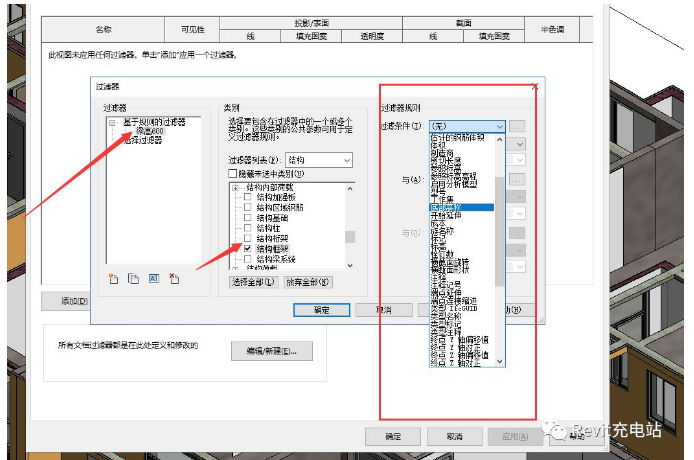Click the 编辑/新建(E)... button
This screenshot has width=694, height=460.
(272, 351)
